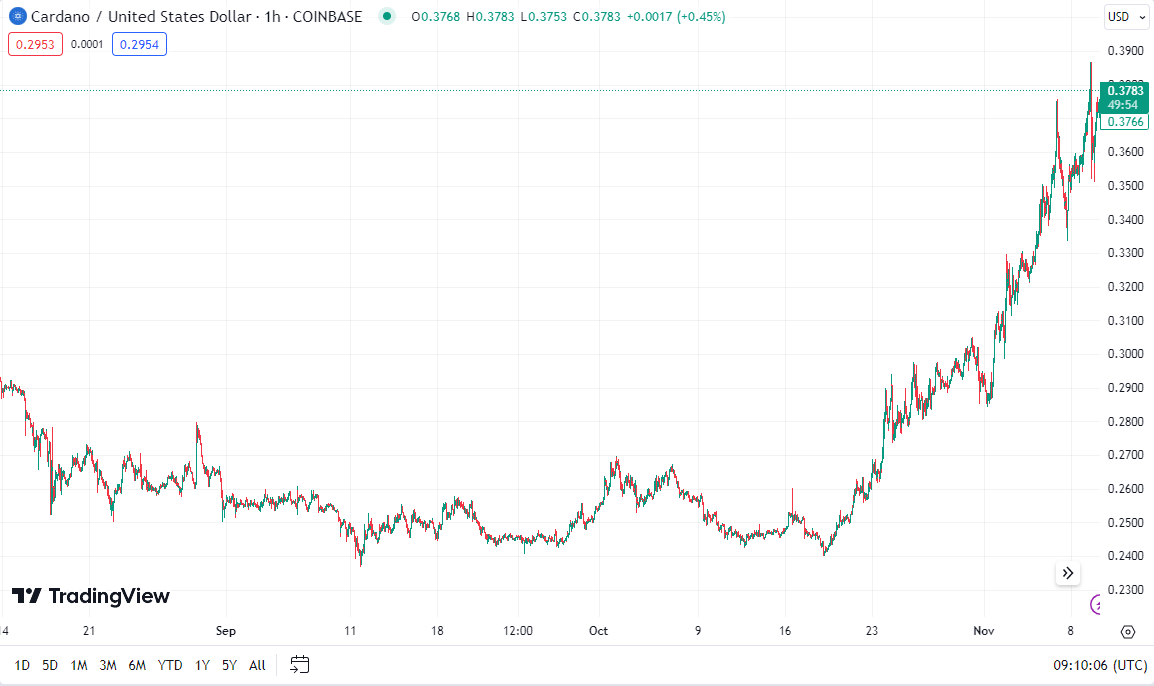Click the scroll to latest bar arrows
Screen dimensions: 1154x686
click(x=1068, y=573)
